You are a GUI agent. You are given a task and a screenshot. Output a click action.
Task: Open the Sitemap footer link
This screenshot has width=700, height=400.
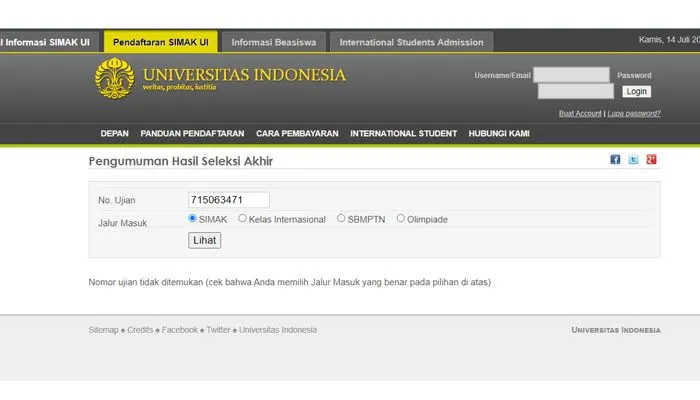(x=103, y=330)
